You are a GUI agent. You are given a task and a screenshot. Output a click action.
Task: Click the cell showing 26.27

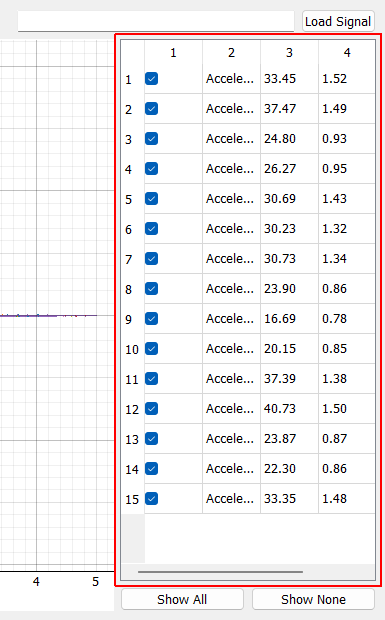[x=289, y=169]
